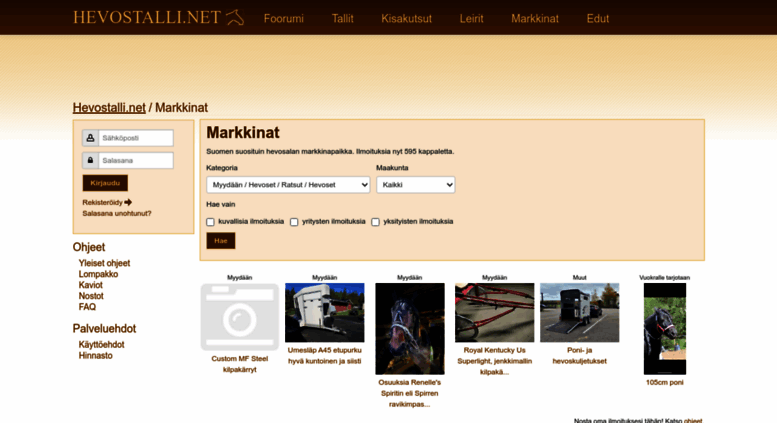
Task: Click the Hevostalli.net horse logo icon
Action: pos(235,17)
